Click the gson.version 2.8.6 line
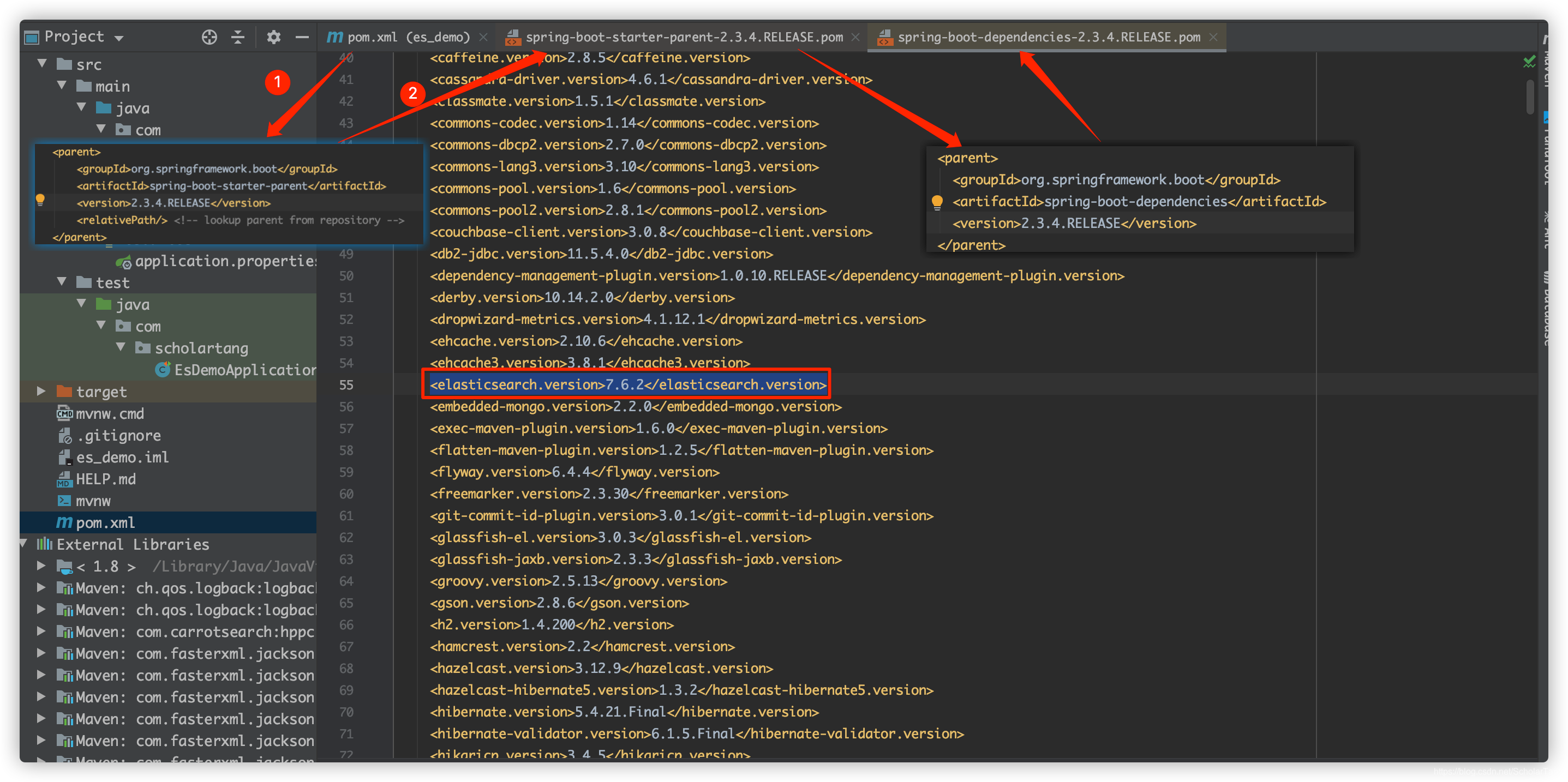The width and height of the screenshot is (1568, 782). (559, 603)
